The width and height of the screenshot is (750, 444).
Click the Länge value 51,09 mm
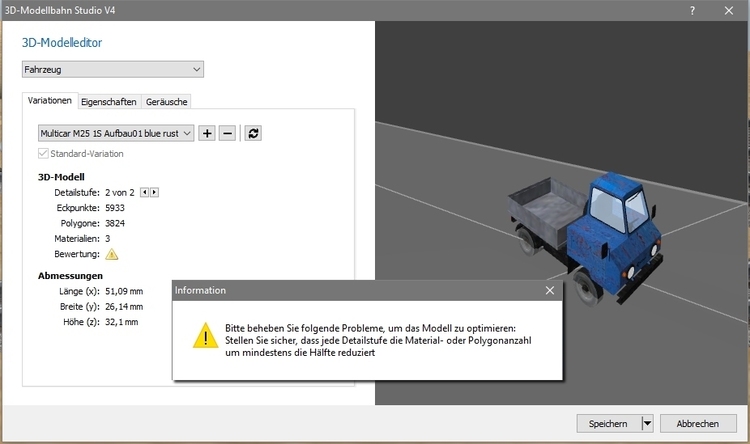point(124,291)
